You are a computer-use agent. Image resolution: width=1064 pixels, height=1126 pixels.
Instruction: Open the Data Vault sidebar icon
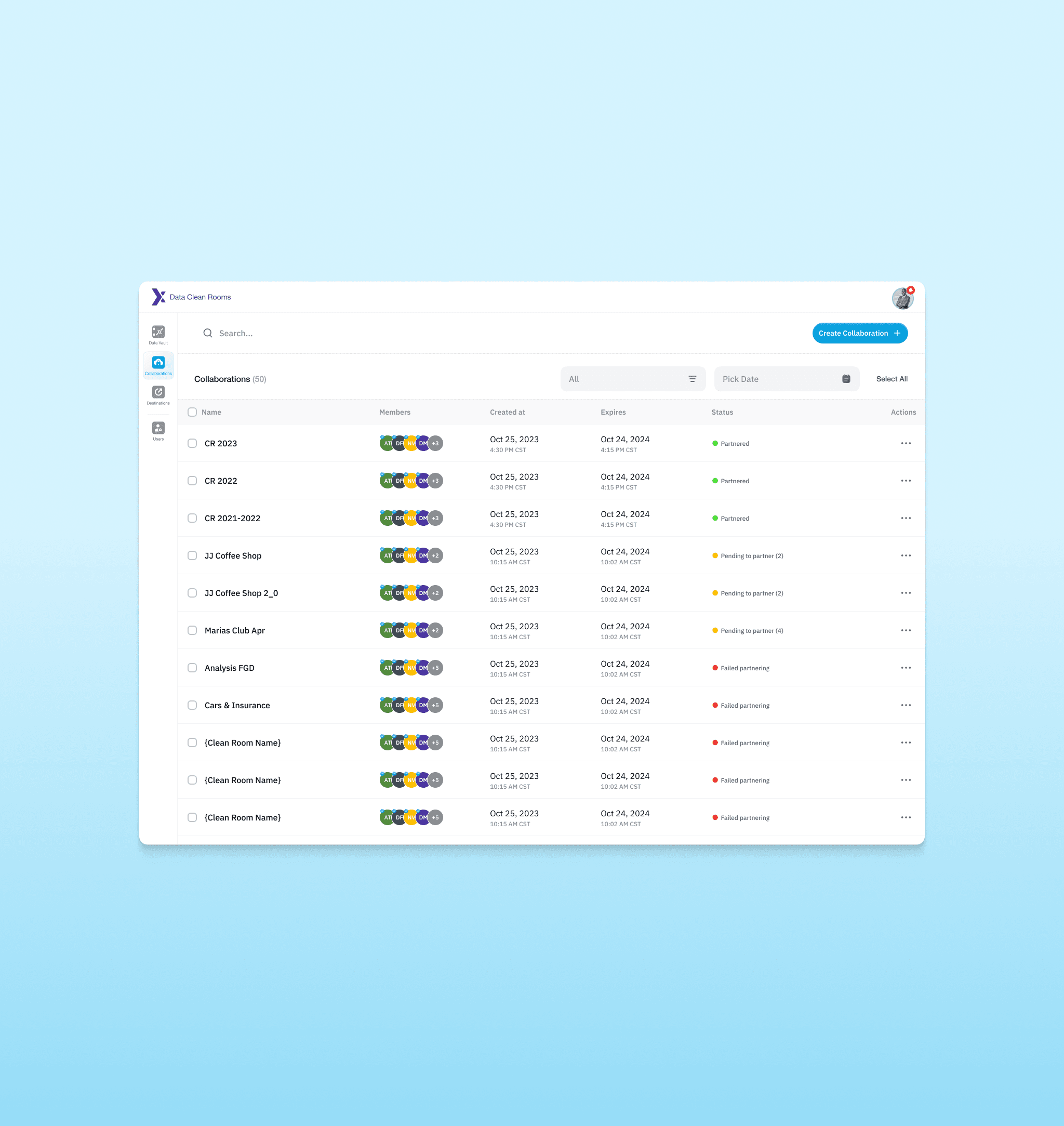[x=158, y=334]
